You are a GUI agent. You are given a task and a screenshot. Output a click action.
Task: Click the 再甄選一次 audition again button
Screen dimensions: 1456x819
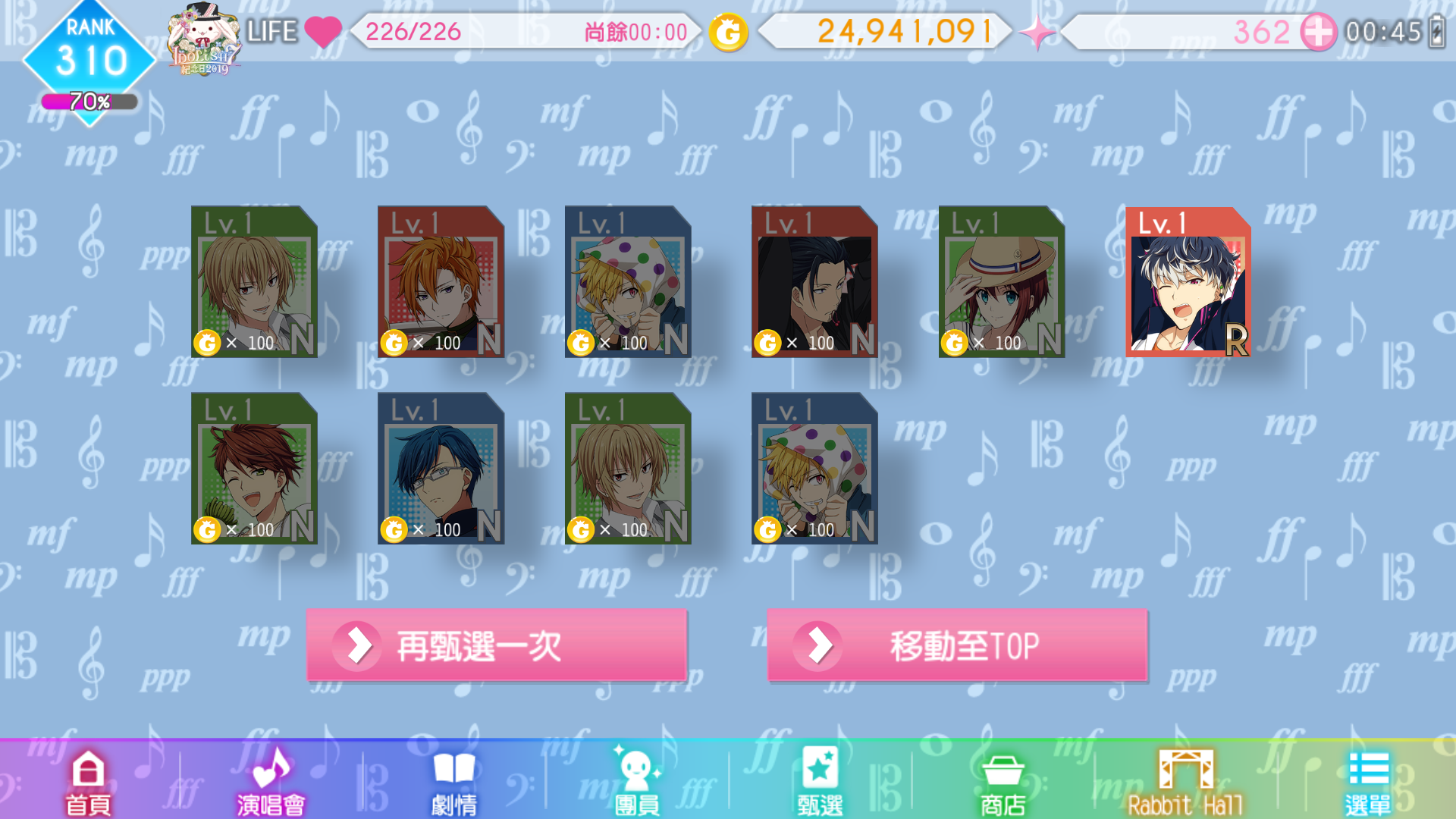[497, 645]
